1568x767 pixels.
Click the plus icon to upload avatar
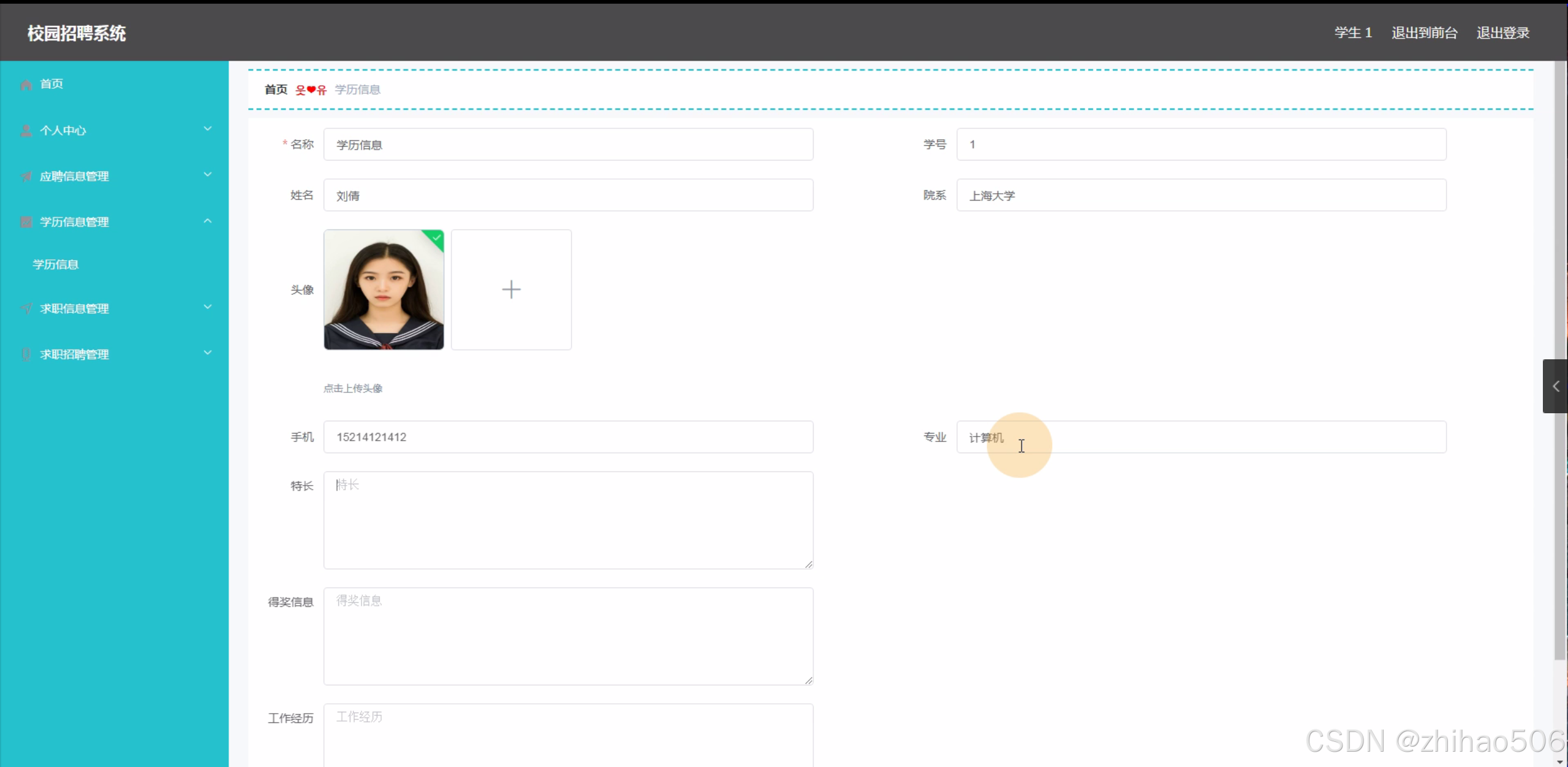[511, 289]
